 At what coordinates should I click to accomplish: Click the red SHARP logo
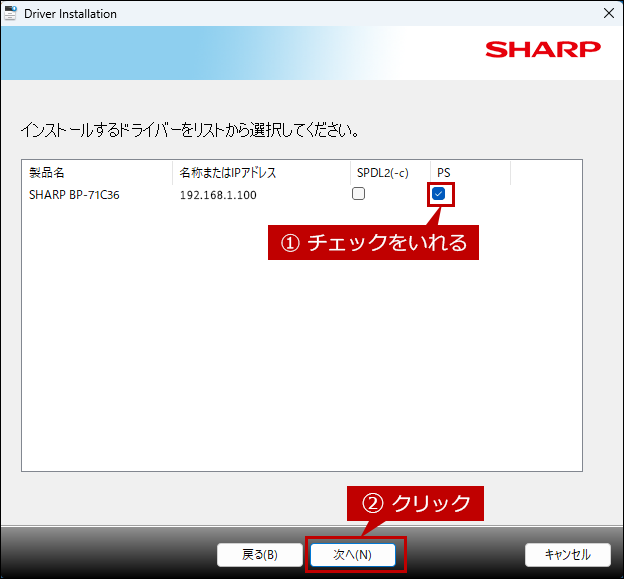coord(543,50)
